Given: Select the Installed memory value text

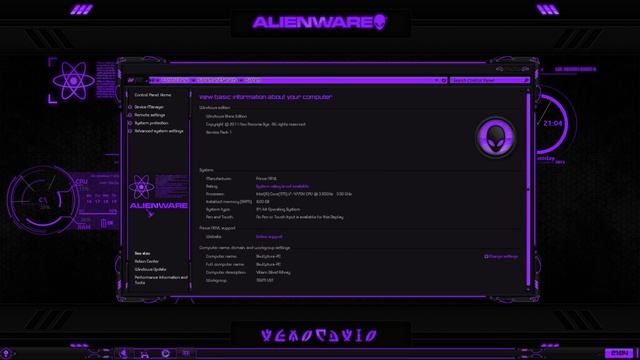Looking at the screenshot, I should point(262,202).
